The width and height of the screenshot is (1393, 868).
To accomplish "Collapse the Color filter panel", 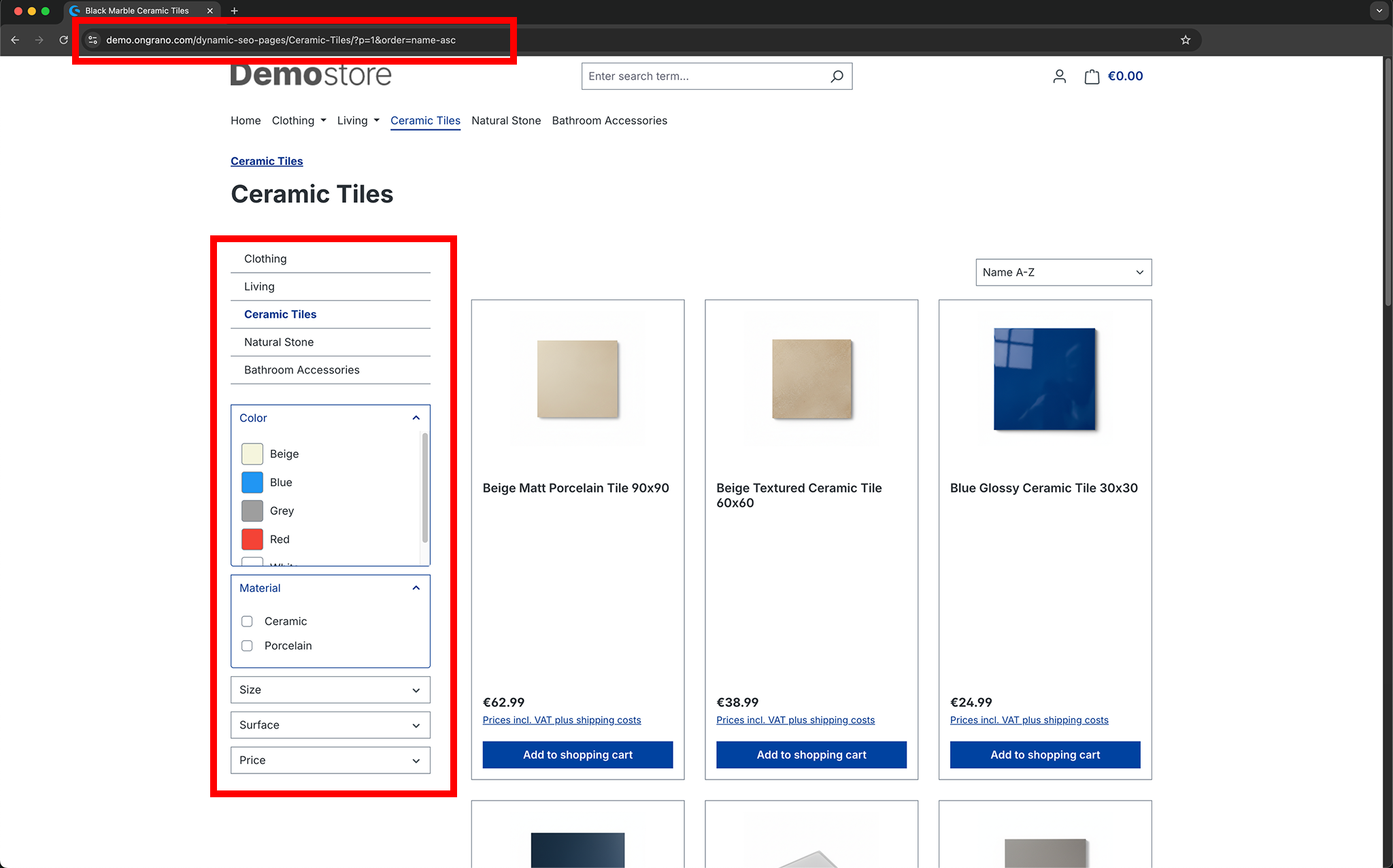I will click(331, 418).
